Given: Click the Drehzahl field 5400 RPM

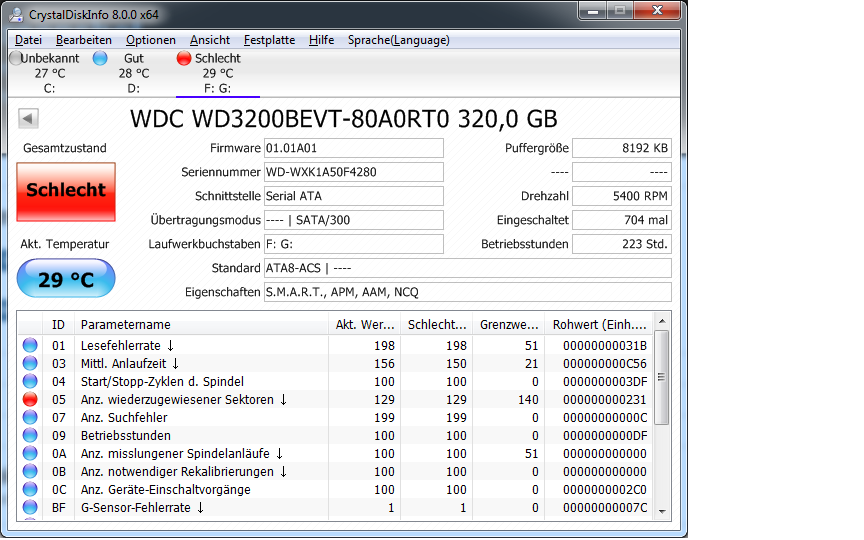Looking at the screenshot, I should (x=622, y=196).
